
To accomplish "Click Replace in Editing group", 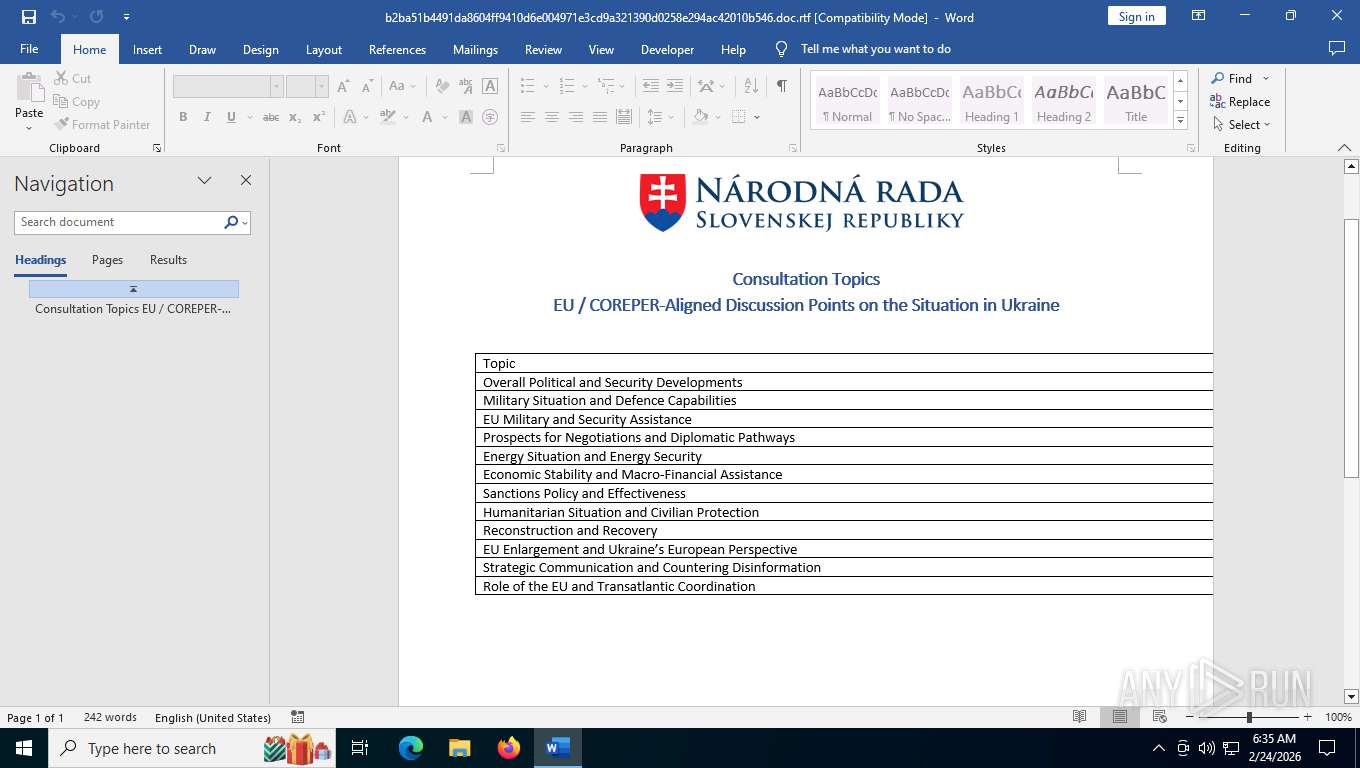I will pos(1240,101).
